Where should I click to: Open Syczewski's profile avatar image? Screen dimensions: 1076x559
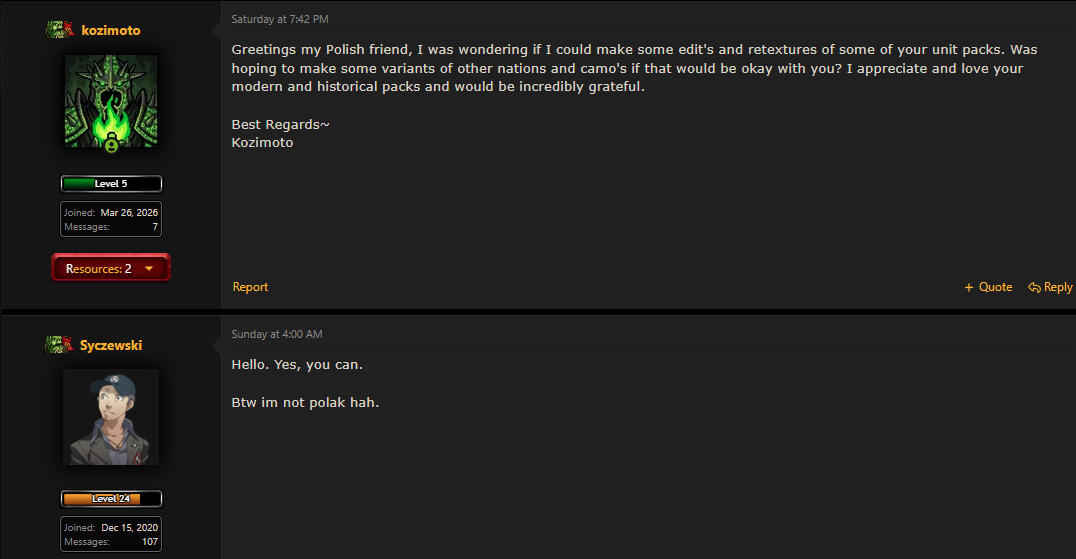[110, 417]
